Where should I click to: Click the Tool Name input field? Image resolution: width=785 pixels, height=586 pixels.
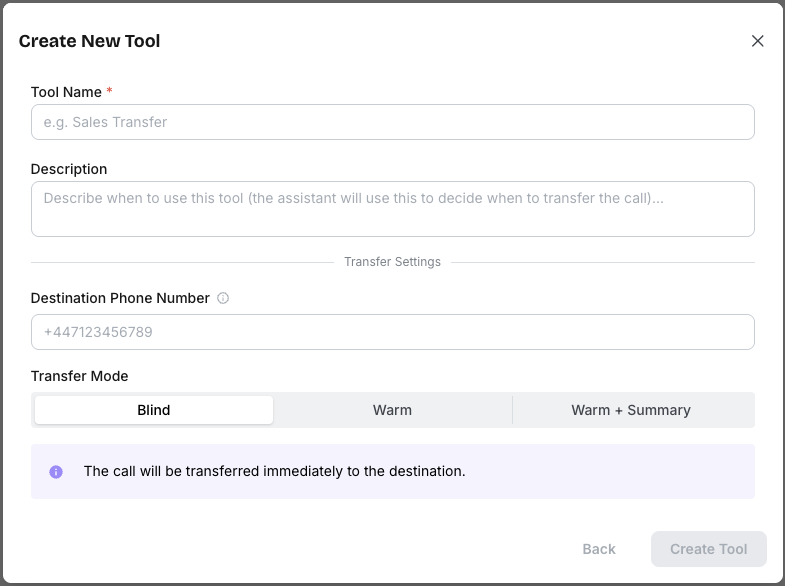[x=392, y=122]
